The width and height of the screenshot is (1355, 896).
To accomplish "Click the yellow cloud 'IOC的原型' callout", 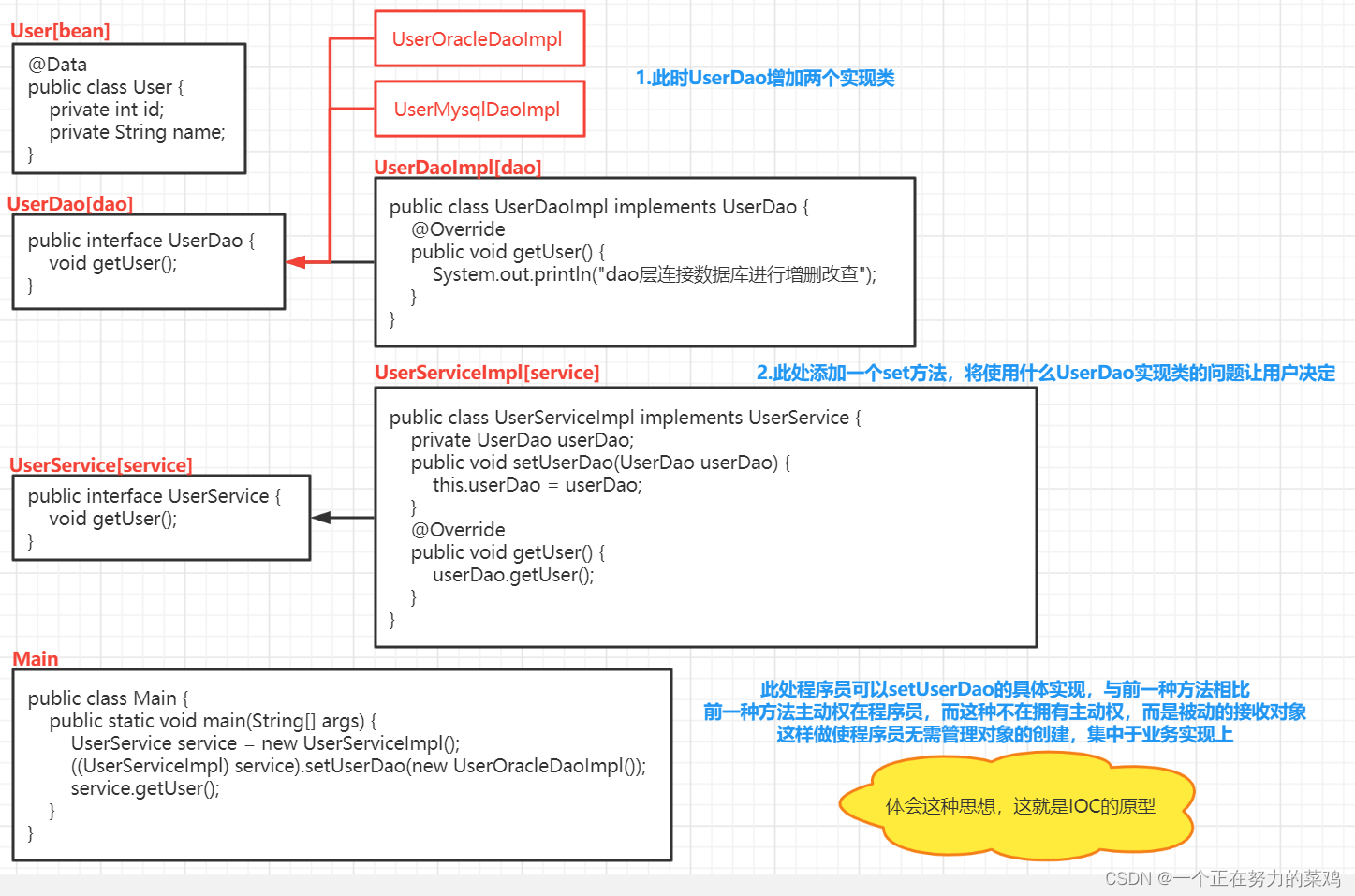I will click(1018, 806).
